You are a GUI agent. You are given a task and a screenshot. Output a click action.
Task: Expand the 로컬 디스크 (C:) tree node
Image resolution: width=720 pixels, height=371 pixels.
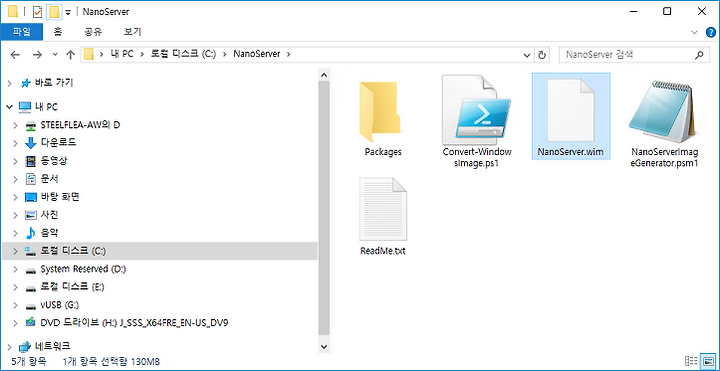click(x=16, y=251)
